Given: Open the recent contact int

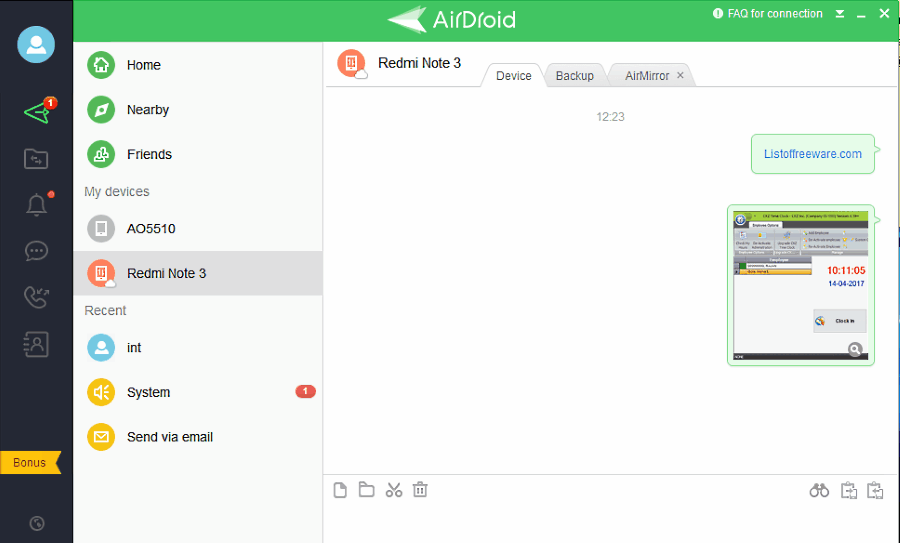Looking at the screenshot, I should point(198,348).
